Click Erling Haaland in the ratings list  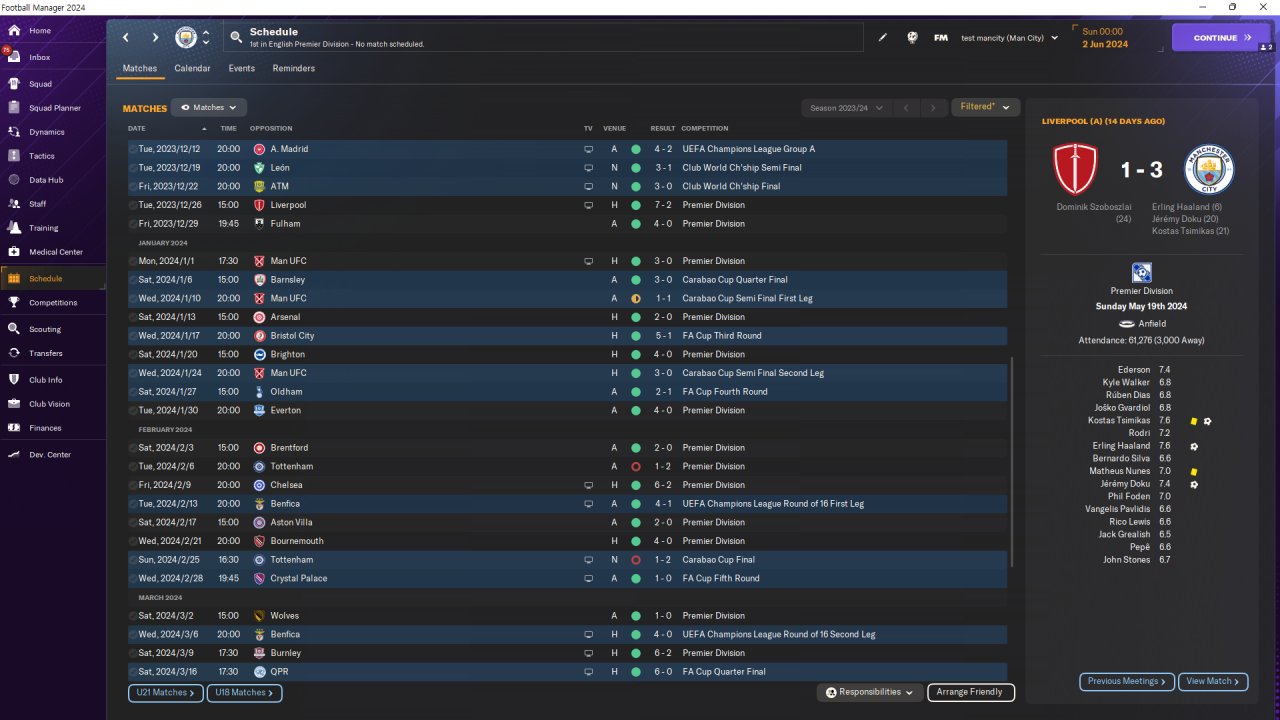(x=1121, y=446)
